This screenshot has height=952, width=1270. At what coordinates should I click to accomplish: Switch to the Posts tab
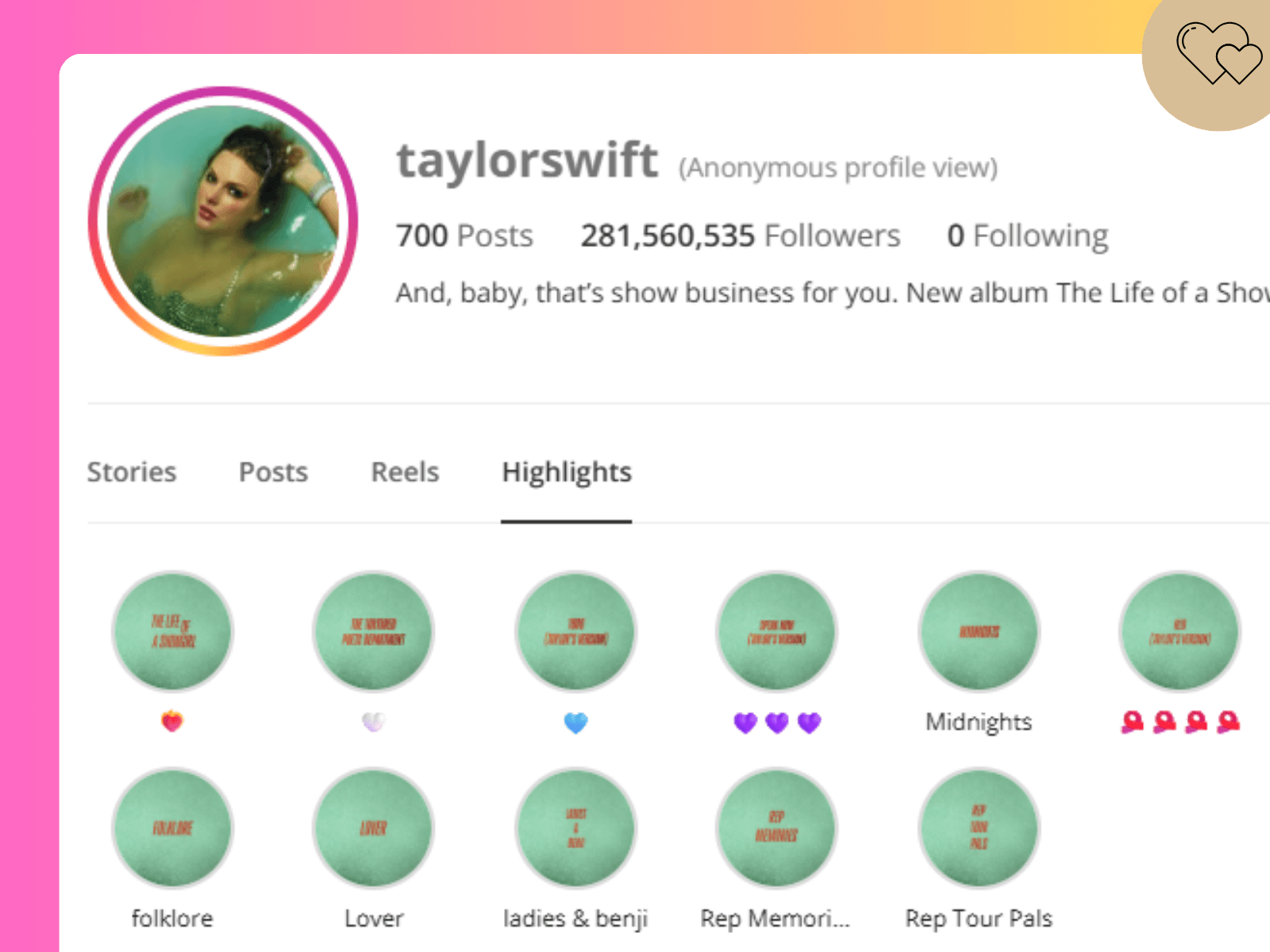point(273,472)
